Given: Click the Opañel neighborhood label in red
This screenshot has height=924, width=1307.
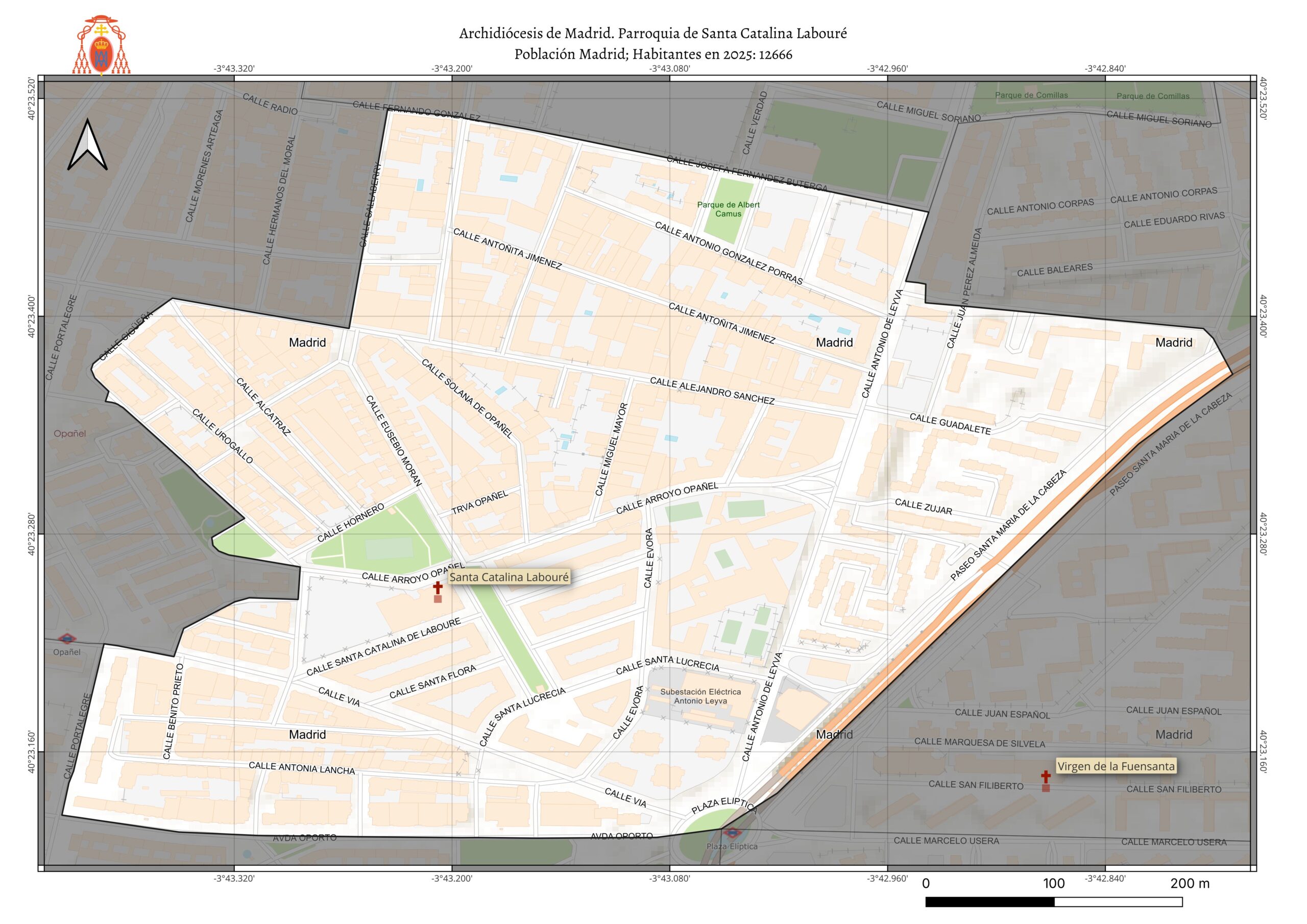Looking at the screenshot, I should click(x=69, y=433).
